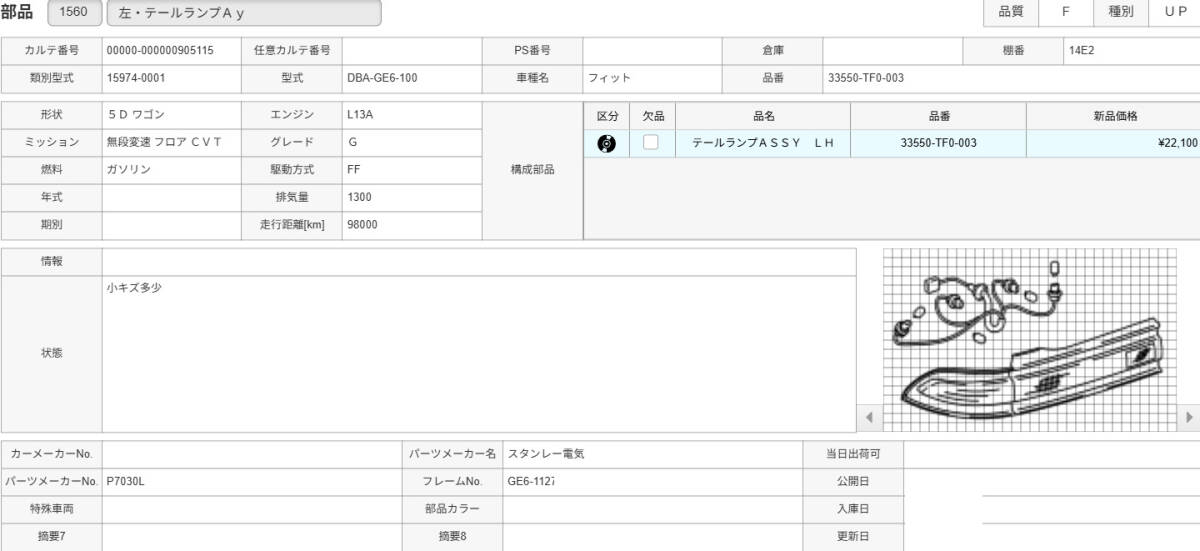The height and width of the screenshot is (551, 1200).
Task: Select the テールランプASSY LH row name
Action: click(x=763, y=143)
